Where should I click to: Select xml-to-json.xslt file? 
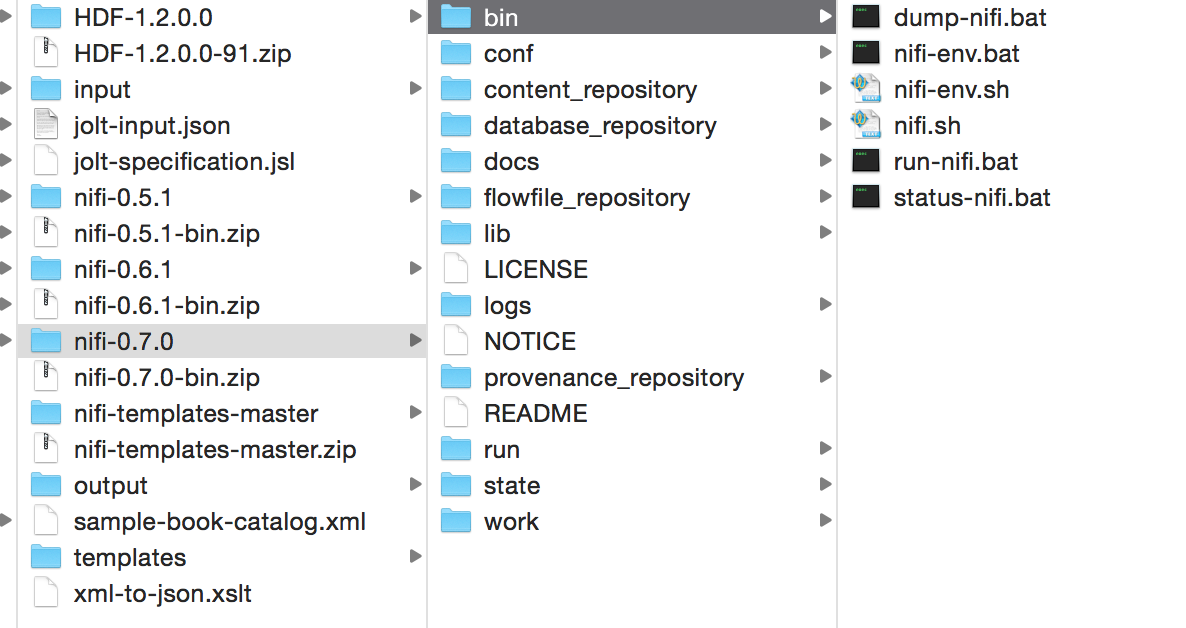coord(162,594)
